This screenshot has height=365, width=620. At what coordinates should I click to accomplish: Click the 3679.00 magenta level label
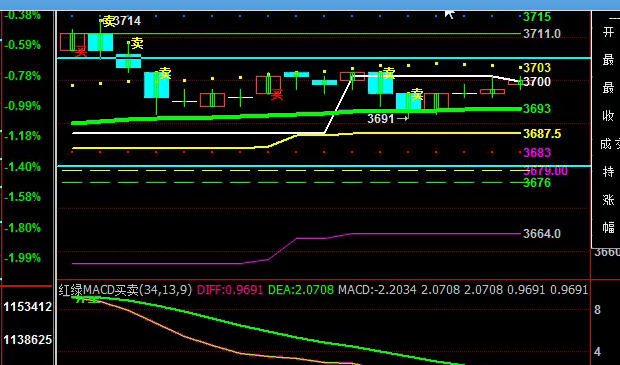545,171
